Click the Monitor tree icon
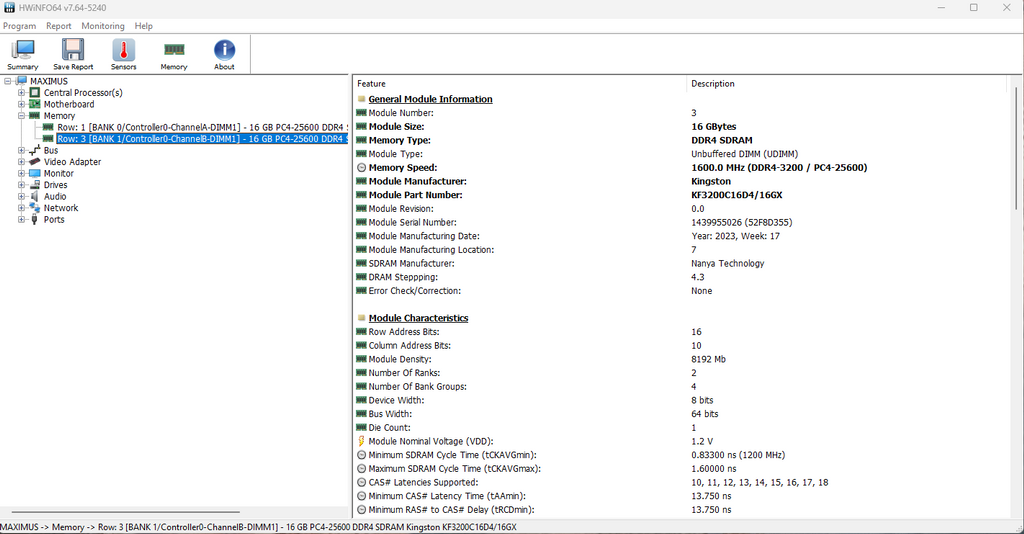 coord(35,173)
